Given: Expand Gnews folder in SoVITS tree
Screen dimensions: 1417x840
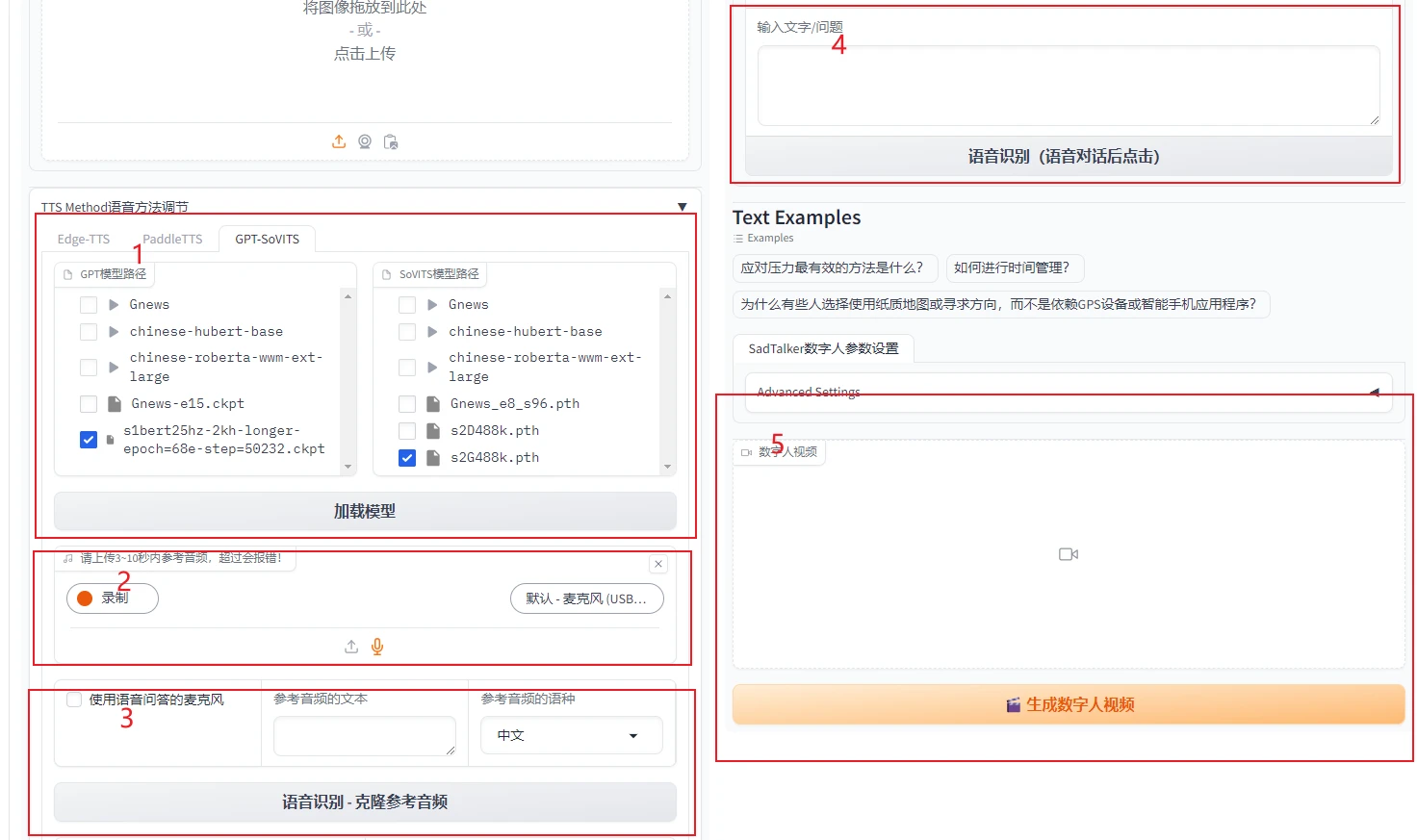Looking at the screenshot, I should pyautogui.click(x=432, y=305).
